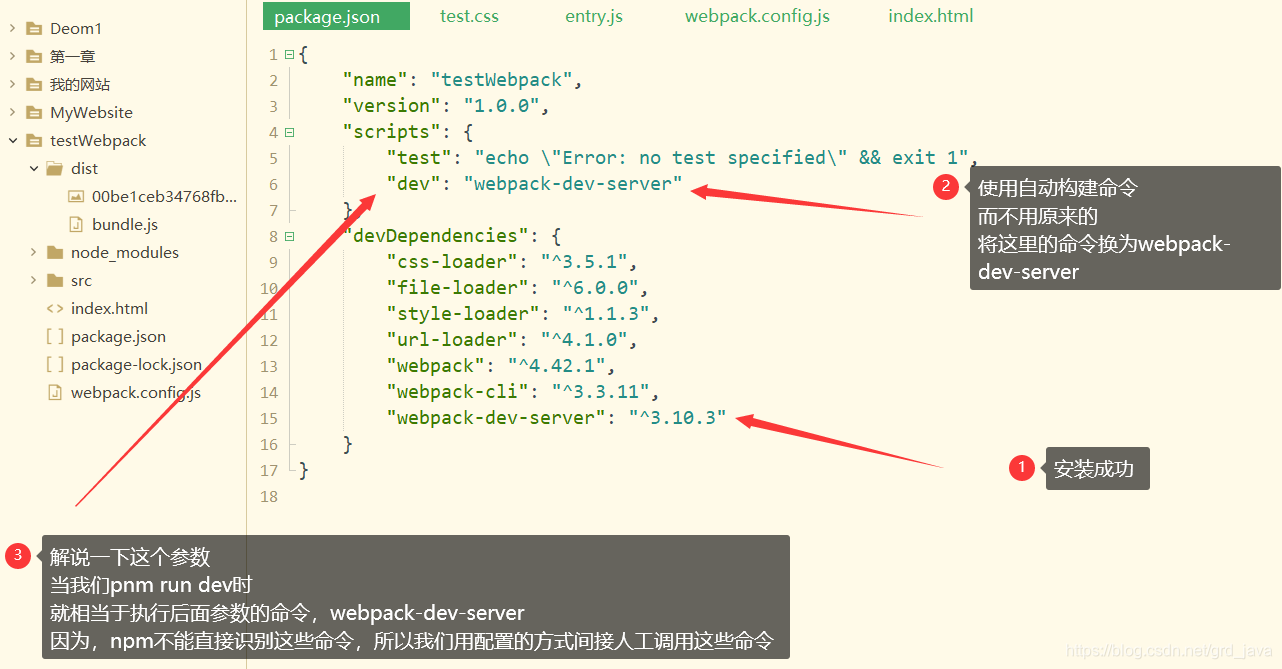Select MyWebsite in the project tree
Screen dimensions: 1282x669
(91, 113)
